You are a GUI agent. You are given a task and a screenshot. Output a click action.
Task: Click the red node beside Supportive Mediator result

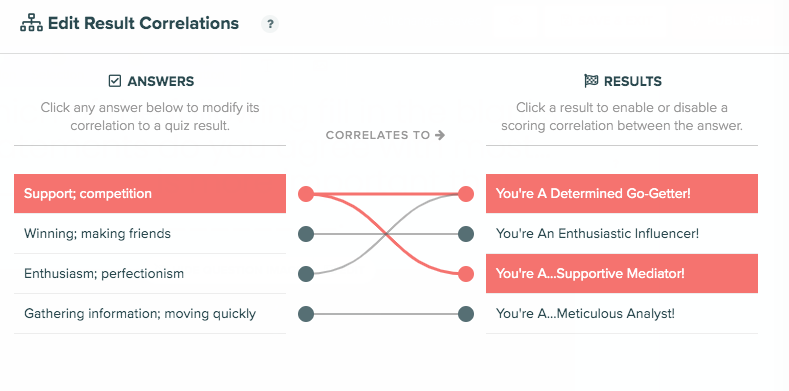pos(466,274)
